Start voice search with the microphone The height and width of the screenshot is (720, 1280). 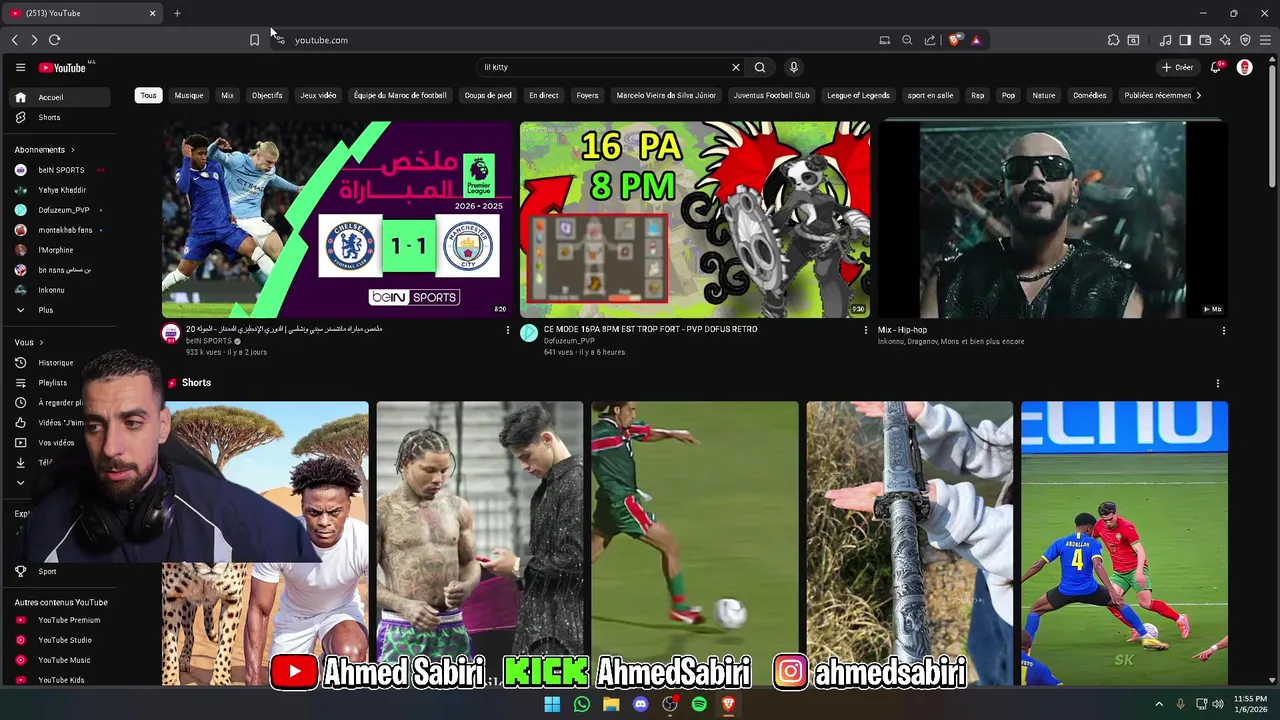pyautogui.click(x=794, y=67)
